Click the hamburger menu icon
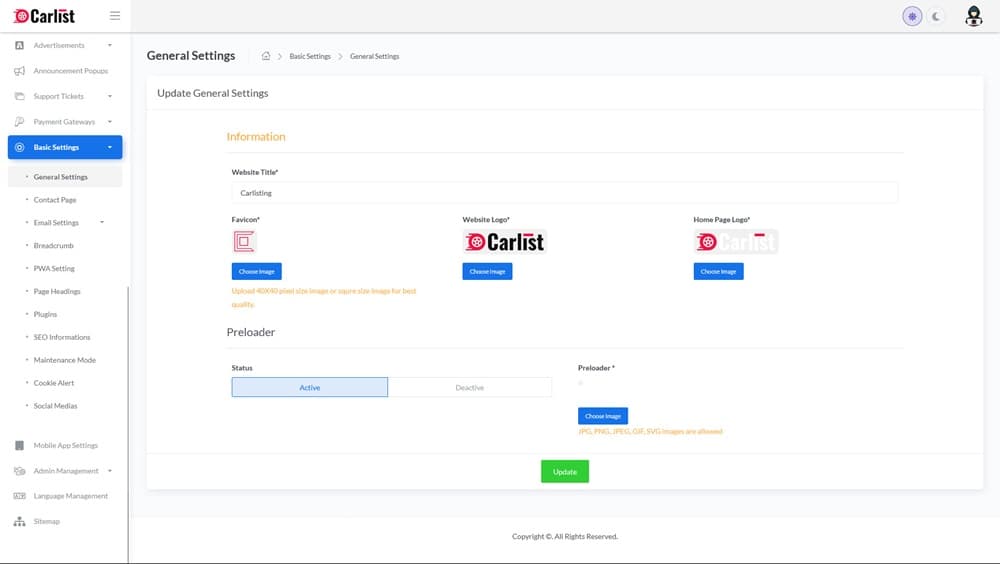Screen dimensions: 1000x564 tap(114, 16)
